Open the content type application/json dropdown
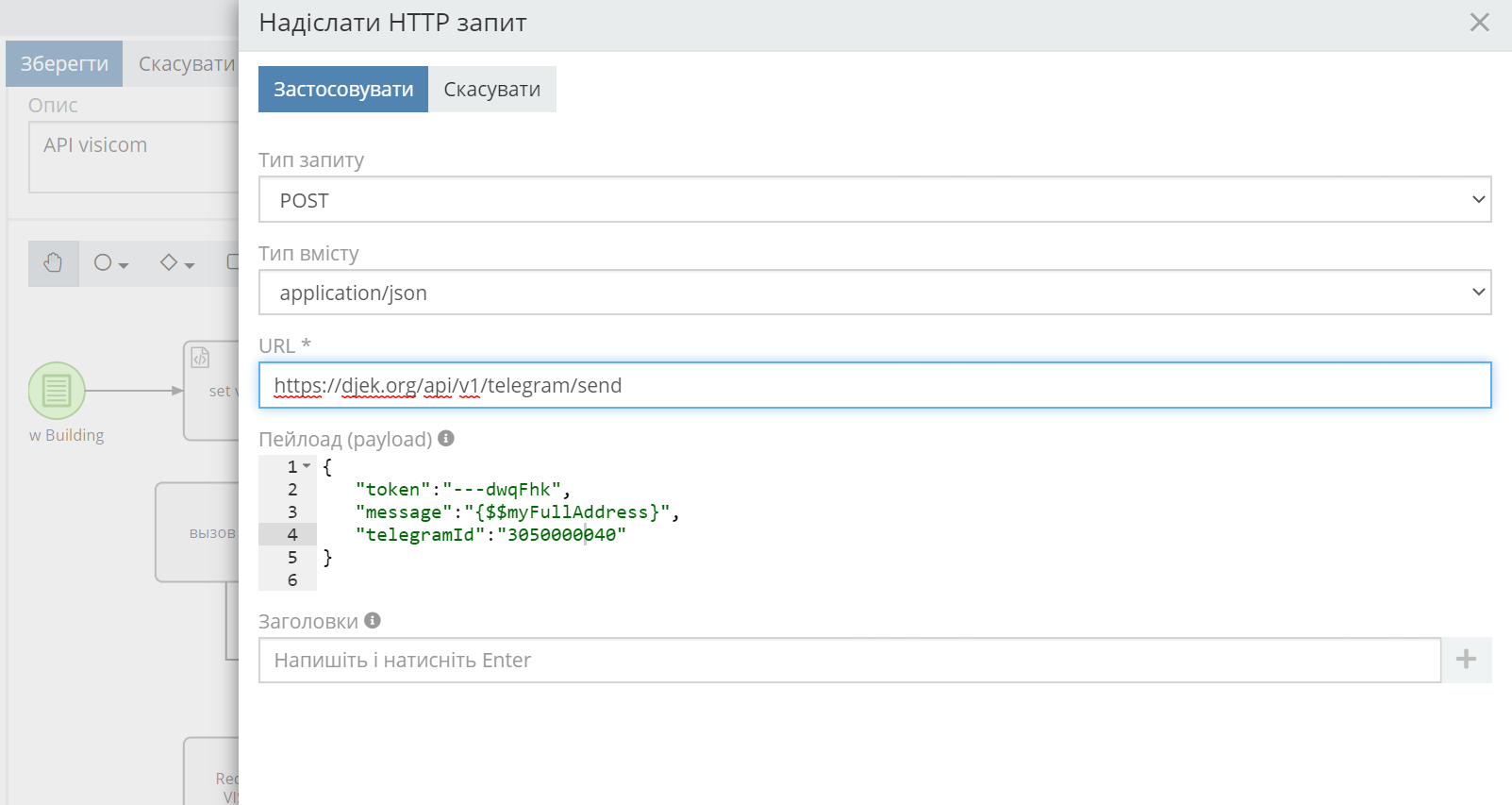Image resolution: width=1512 pixels, height=805 pixels. (x=874, y=293)
